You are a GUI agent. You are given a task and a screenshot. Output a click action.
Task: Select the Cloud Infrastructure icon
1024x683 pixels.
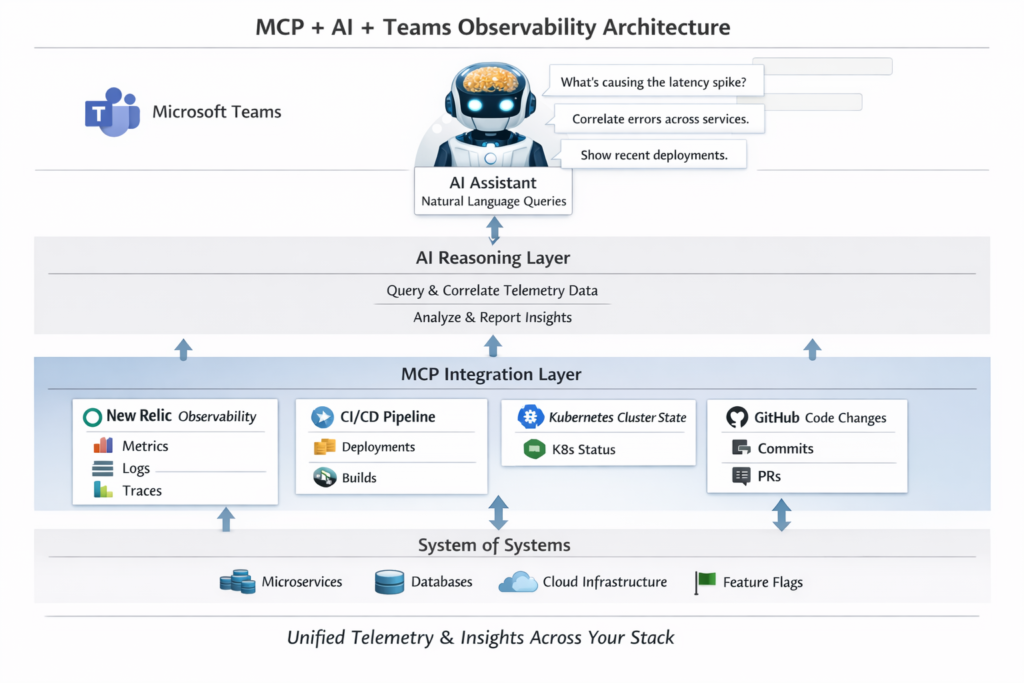coord(519,581)
